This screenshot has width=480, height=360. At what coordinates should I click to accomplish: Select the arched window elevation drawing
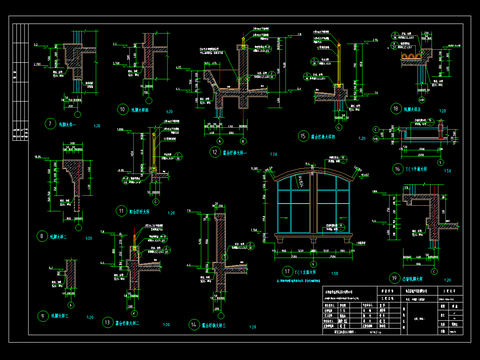pos(313,205)
